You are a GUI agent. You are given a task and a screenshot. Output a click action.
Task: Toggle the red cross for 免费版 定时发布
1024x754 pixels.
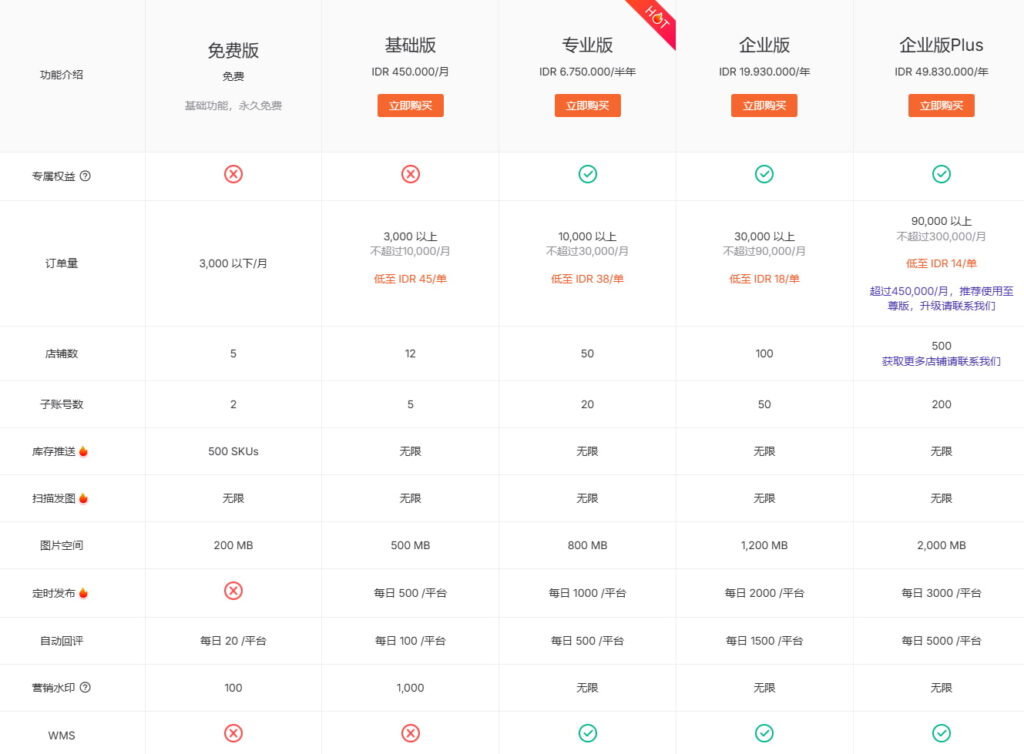click(x=233, y=592)
